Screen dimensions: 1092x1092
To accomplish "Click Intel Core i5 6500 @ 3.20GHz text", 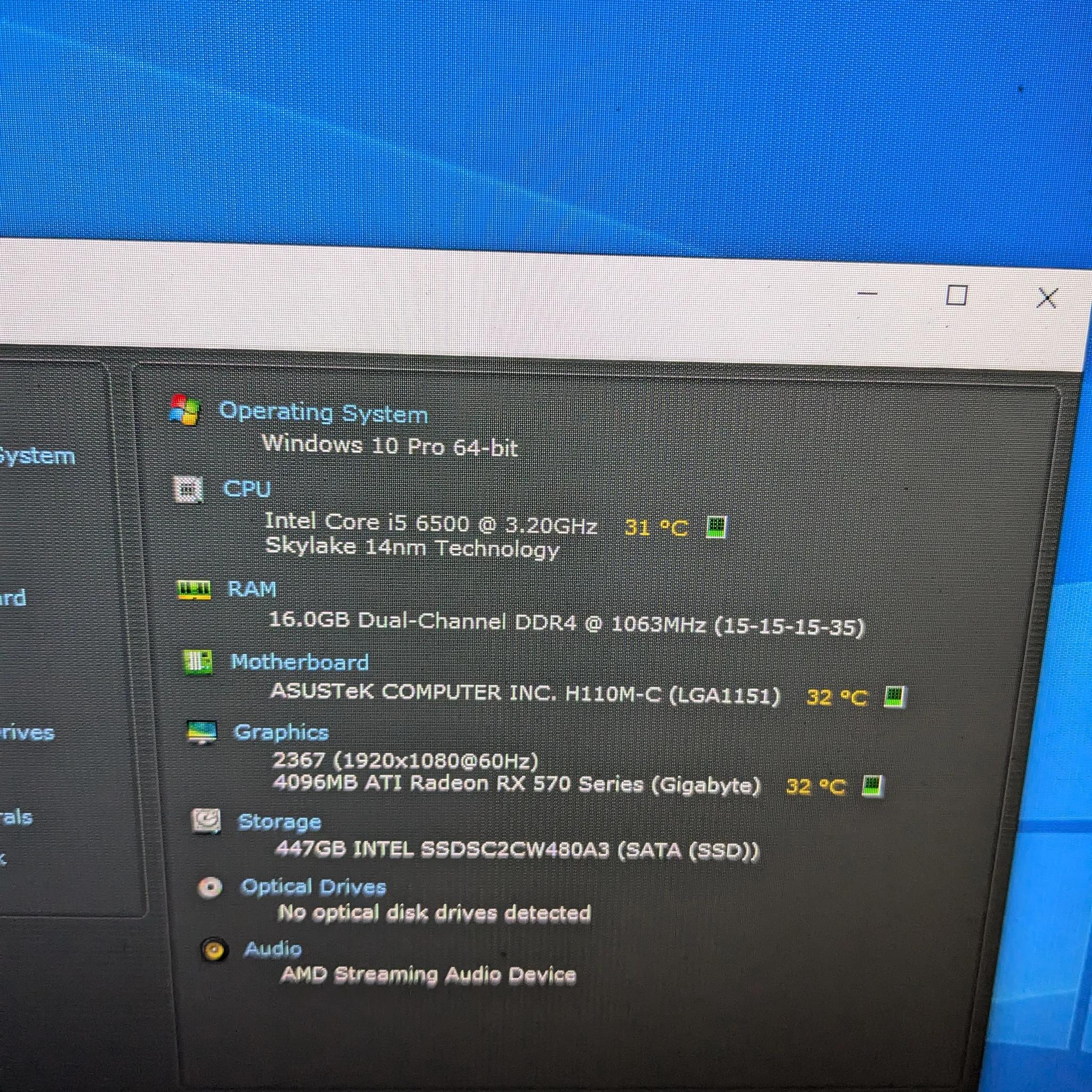I will [431, 524].
